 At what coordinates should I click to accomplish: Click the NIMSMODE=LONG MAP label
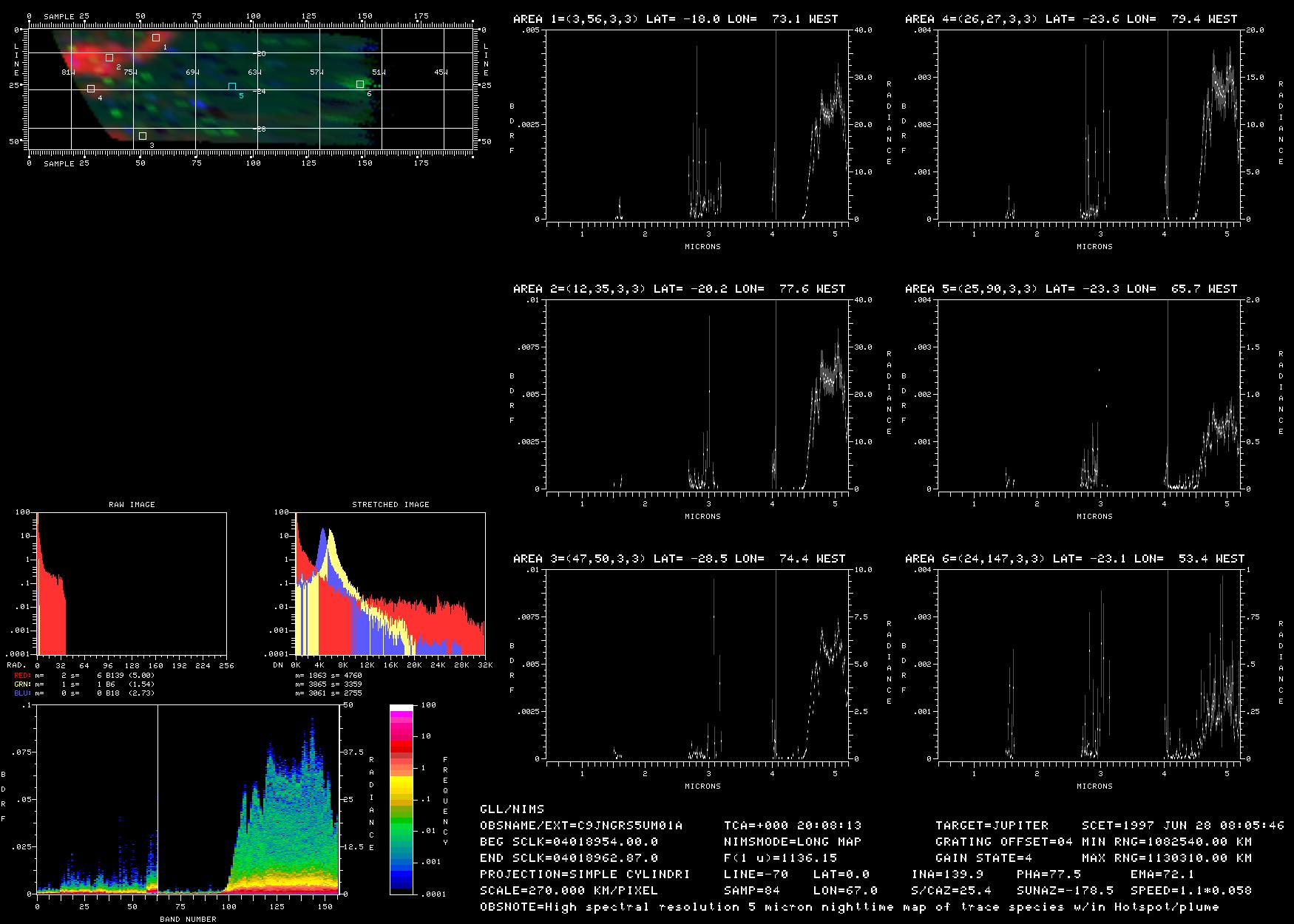793,842
